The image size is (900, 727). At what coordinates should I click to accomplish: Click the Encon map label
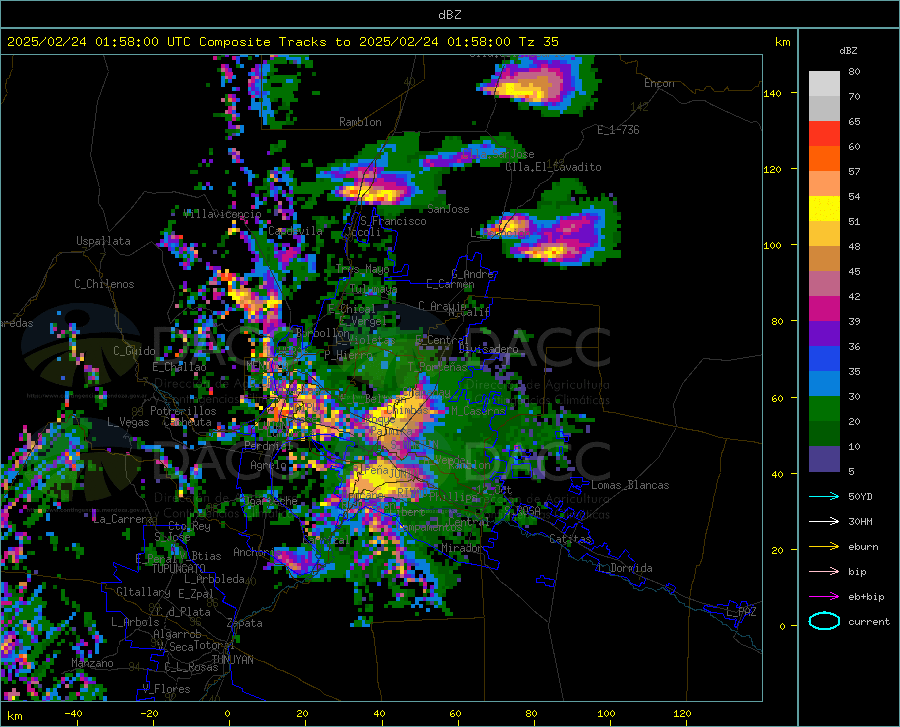tap(659, 83)
